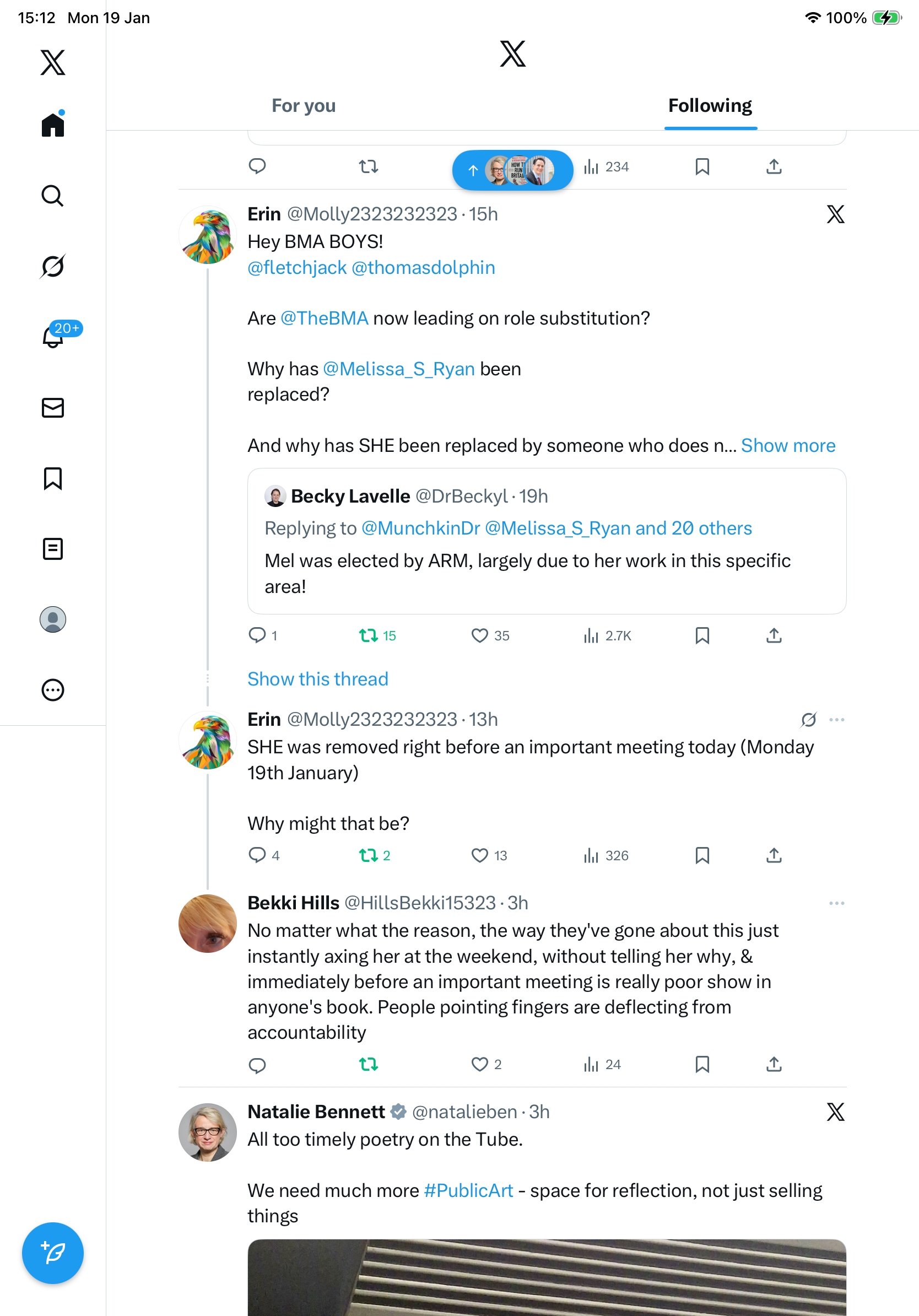This screenshot has width=919, height=1316.
Task: Open Messages envelope icon
Action: point(53,407)
